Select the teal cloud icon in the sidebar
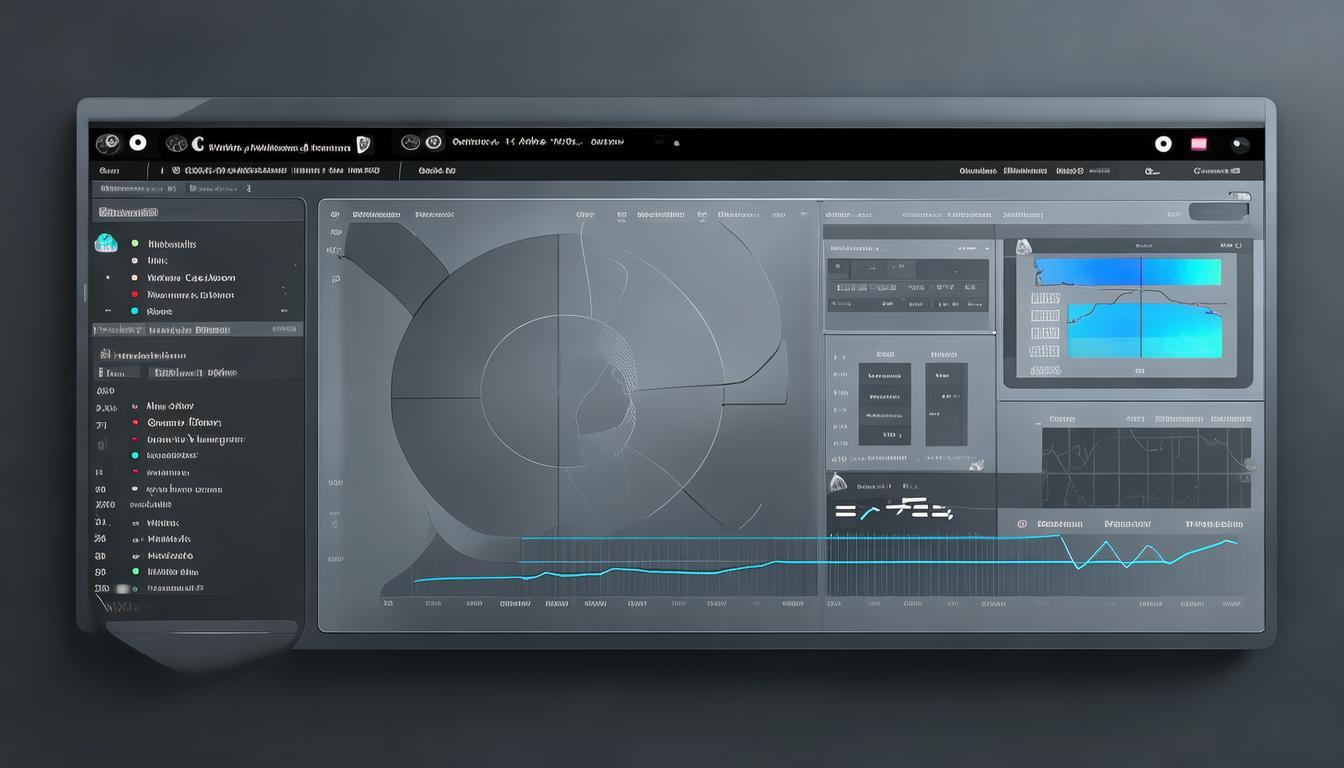 [x=106, y=243]
